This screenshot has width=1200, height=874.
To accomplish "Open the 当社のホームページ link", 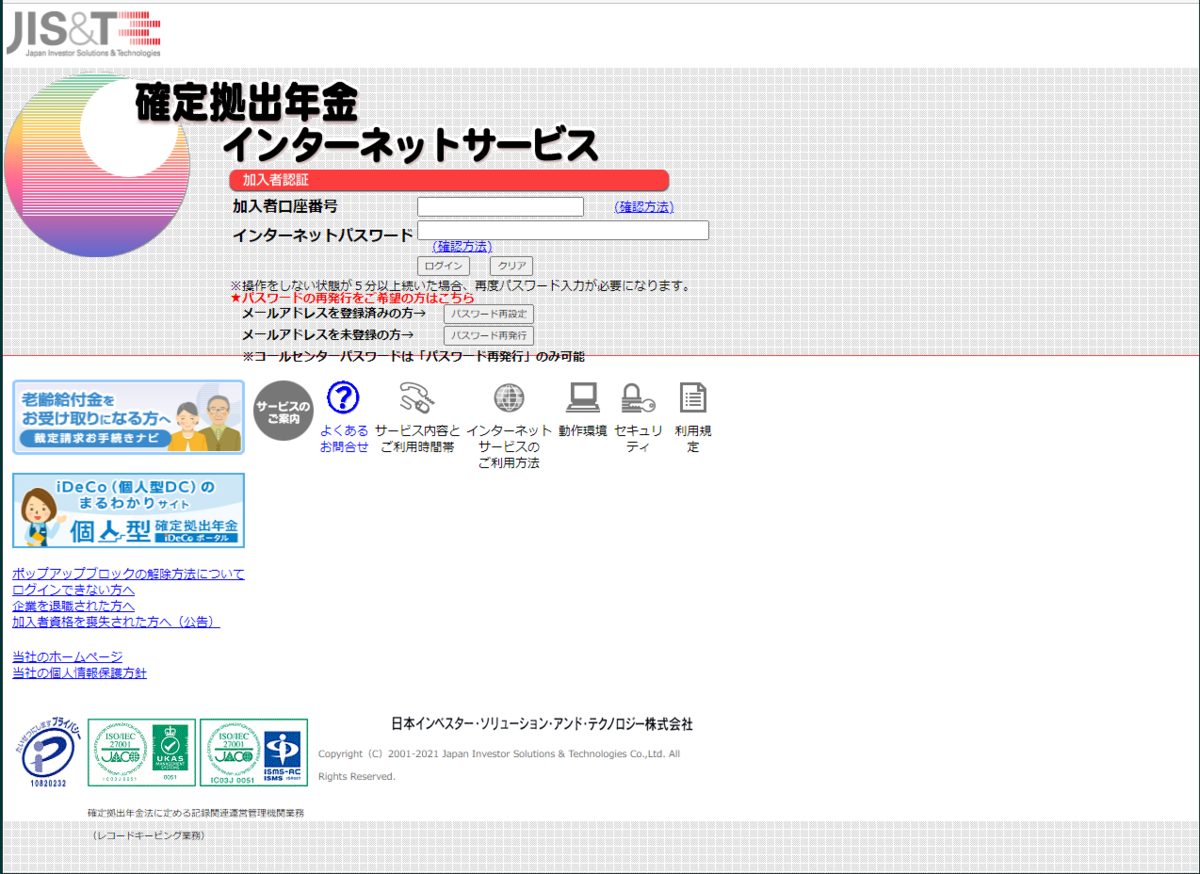I will coord(65,657).
